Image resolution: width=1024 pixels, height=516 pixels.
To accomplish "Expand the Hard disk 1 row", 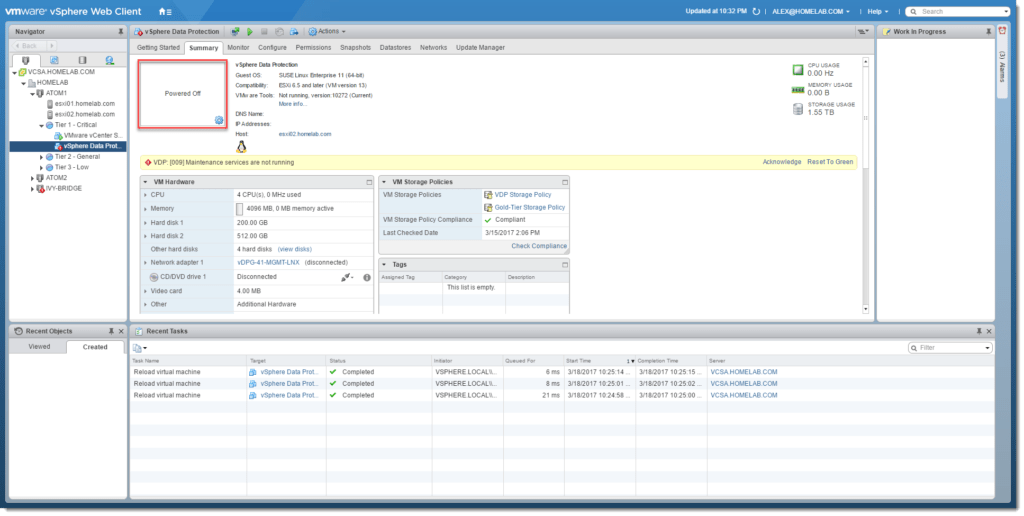I will tap(146, 223).
